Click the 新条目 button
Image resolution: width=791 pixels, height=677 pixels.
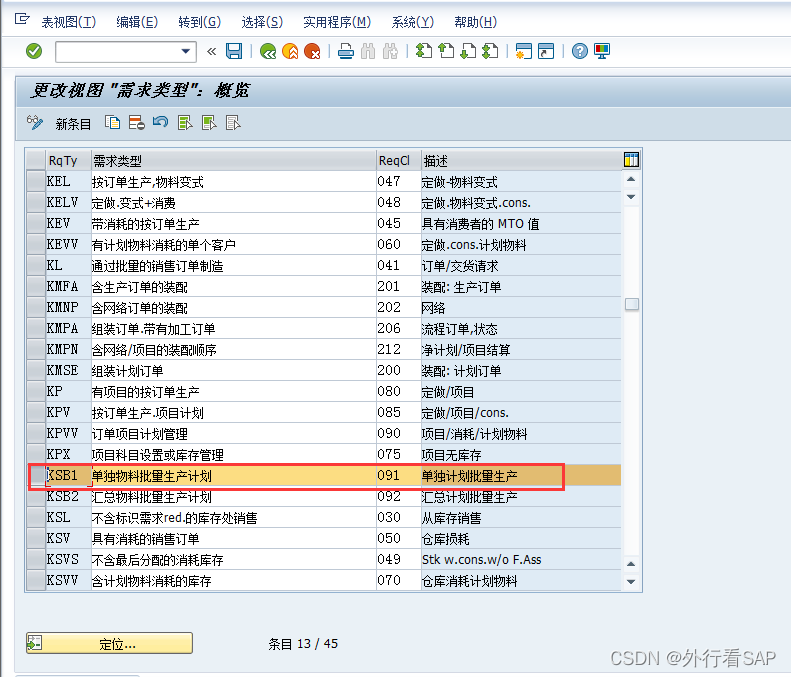(x=72, y=124)
